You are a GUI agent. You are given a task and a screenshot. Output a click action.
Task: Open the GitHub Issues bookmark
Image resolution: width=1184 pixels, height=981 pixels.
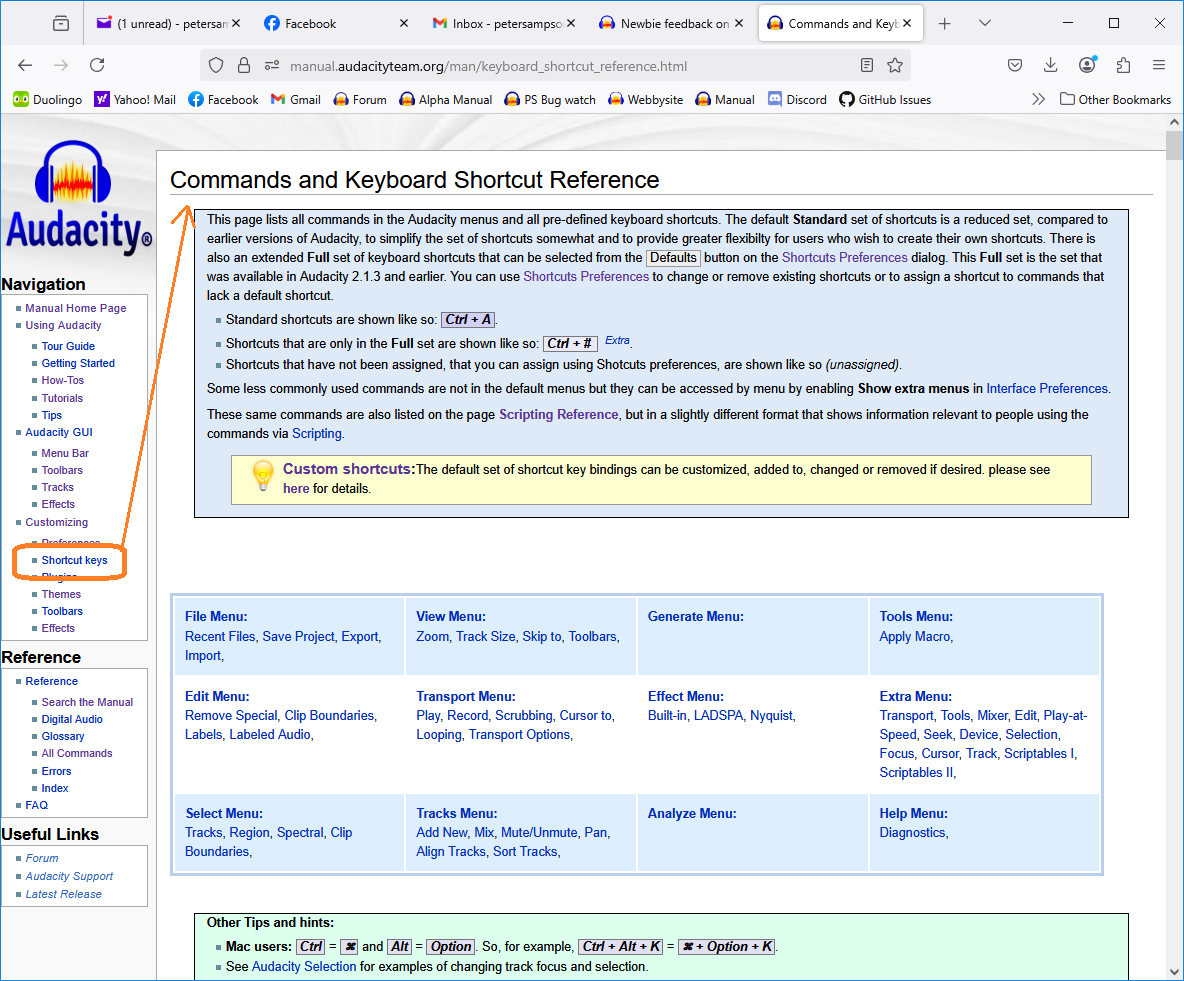coord(885,100)
